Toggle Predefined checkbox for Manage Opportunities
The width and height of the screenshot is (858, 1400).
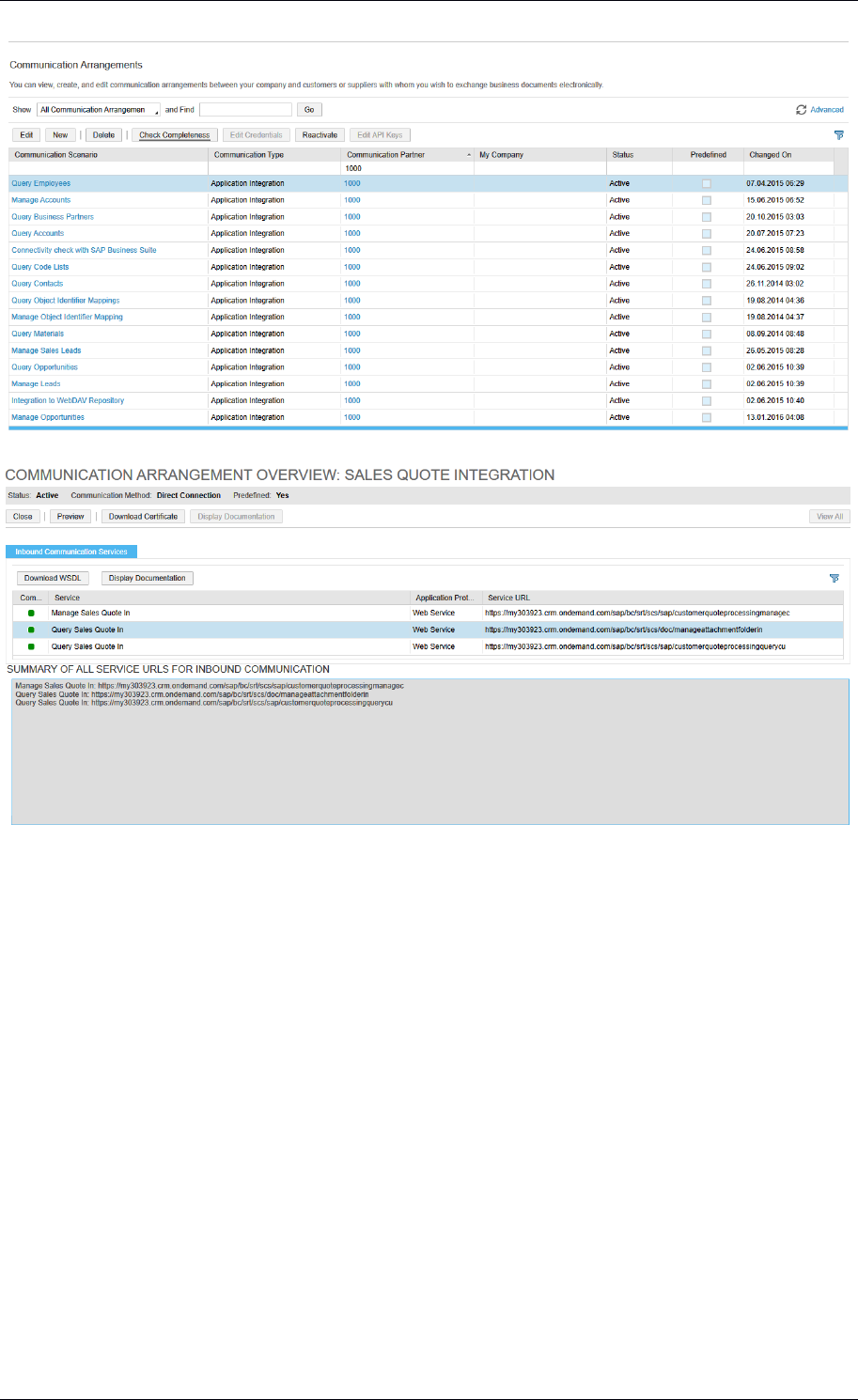[707, 417]
